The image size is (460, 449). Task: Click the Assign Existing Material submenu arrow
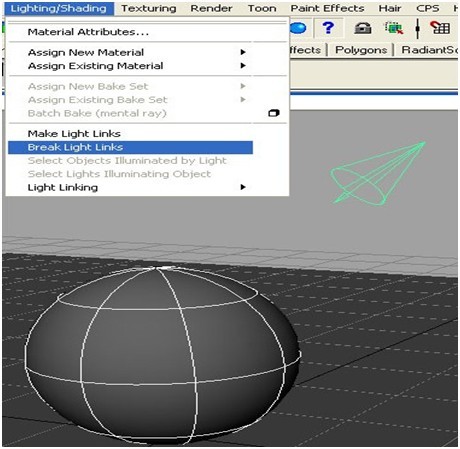(x=243, y=66)
